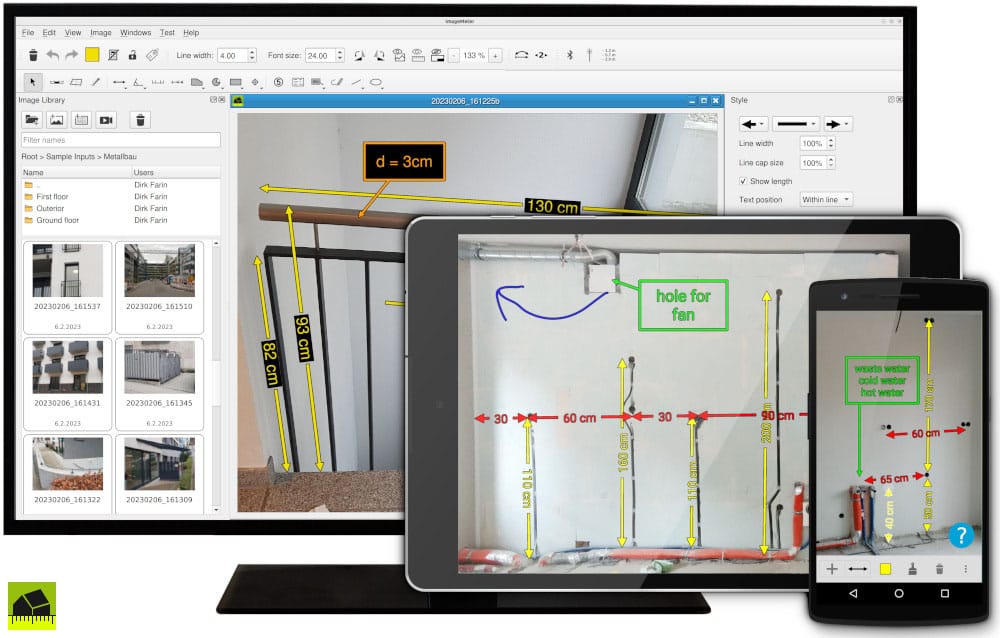Click the yellow color swatch in toolbar
The width and height of the screenshot is (1000, 638).
coord(92,56)
